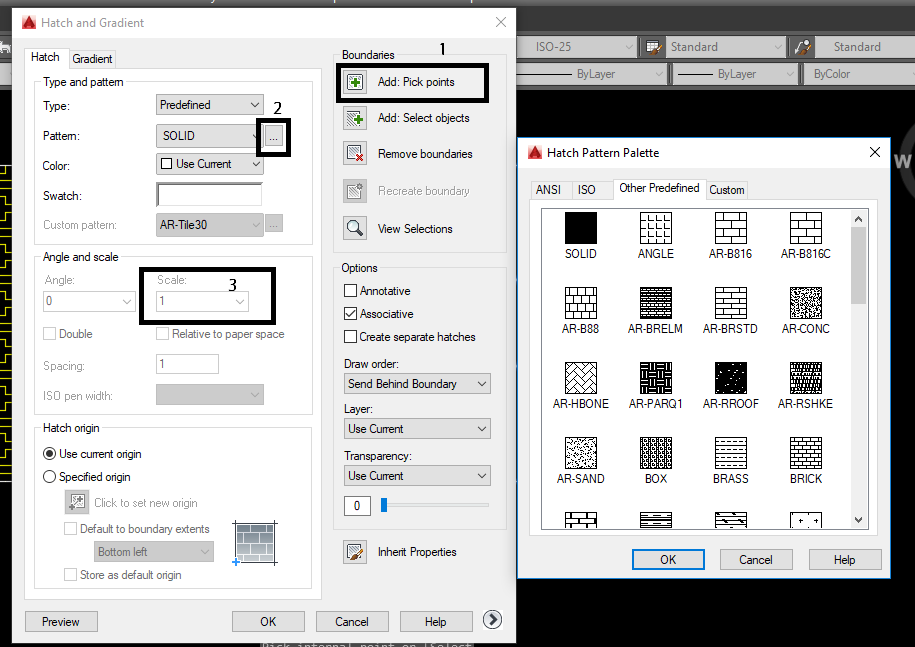The height and width of the screenshot is (647, 915).
Task: Click the Preview button
Action: click(60, 621)
